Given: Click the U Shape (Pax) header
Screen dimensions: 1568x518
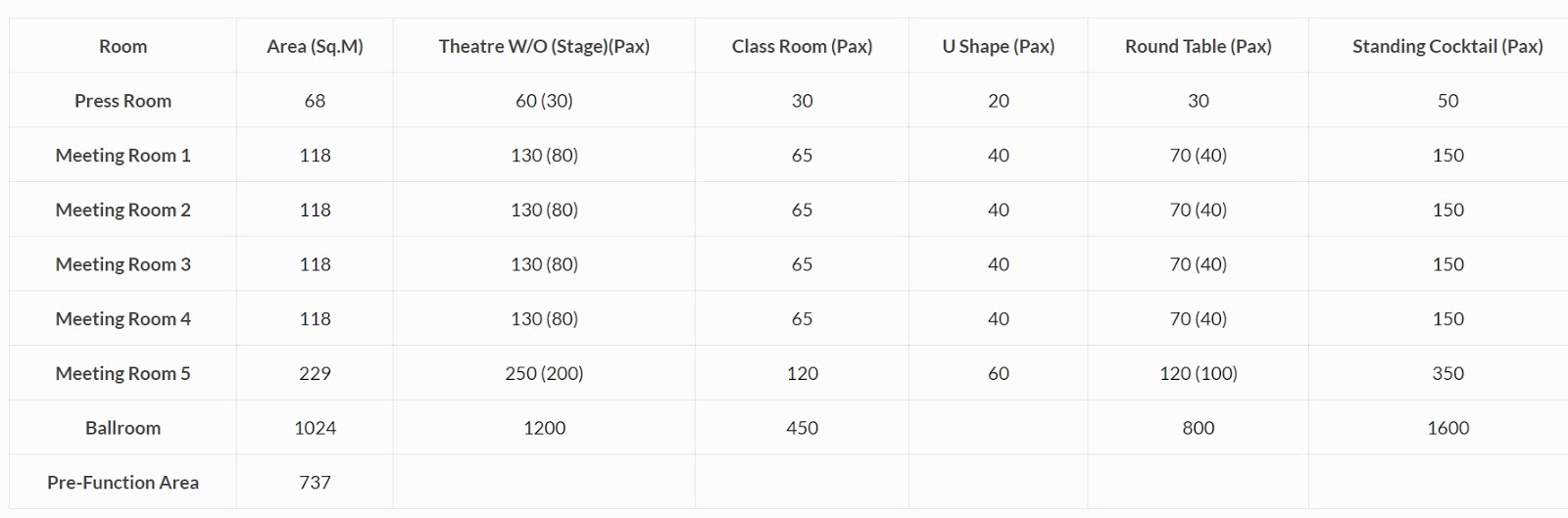Looking at the screenshot, I should (x=999, y=46).
